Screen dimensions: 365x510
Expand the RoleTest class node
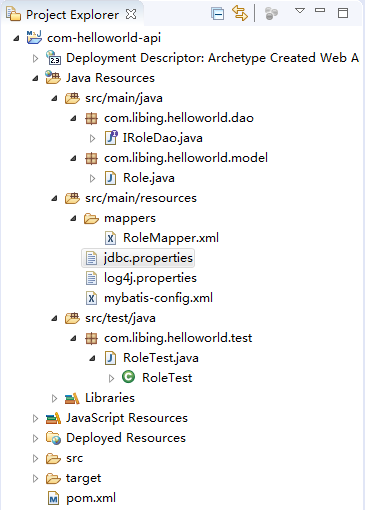[x=111, y=378]
